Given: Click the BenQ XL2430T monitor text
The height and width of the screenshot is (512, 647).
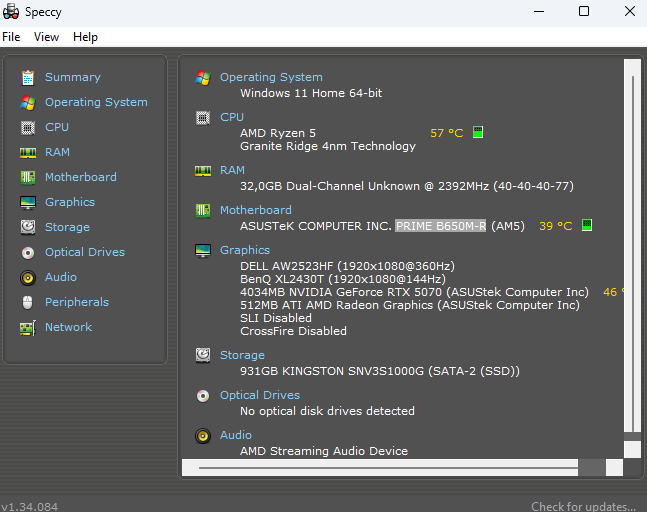Looking at the screenshot, I should pos(343,279).
